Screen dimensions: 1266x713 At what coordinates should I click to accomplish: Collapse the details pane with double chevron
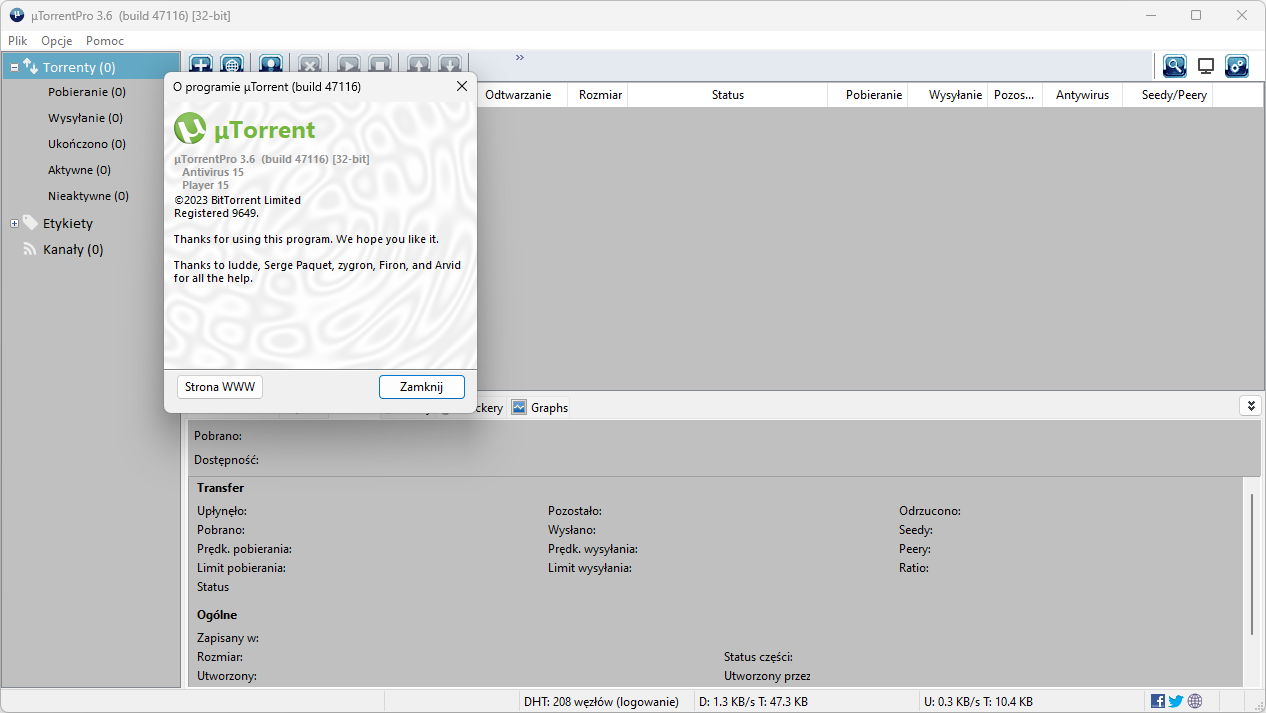pyautogui.click(x=1250, y=405)
